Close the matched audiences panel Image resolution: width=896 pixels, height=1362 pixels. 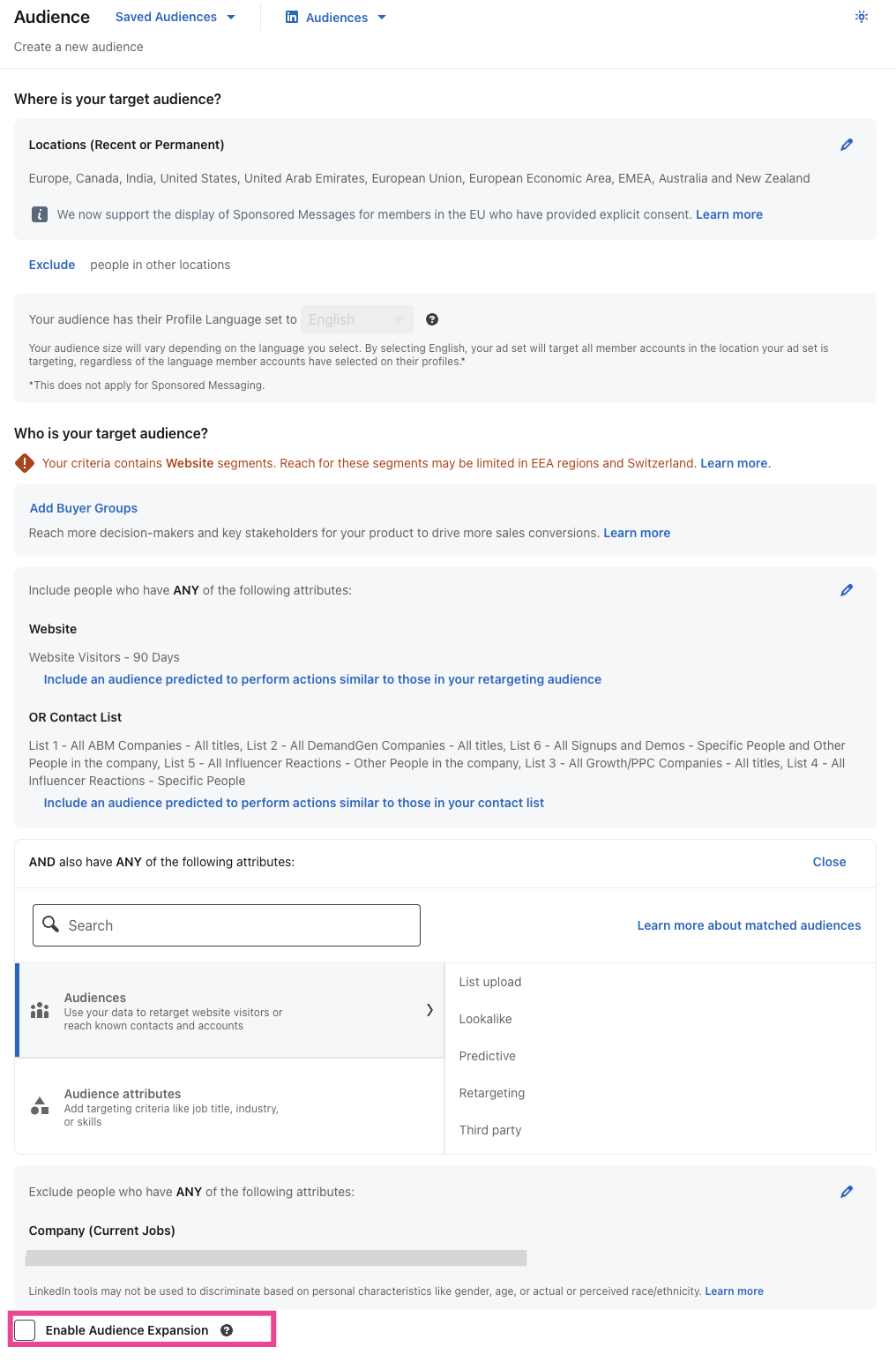pos(828,862)
